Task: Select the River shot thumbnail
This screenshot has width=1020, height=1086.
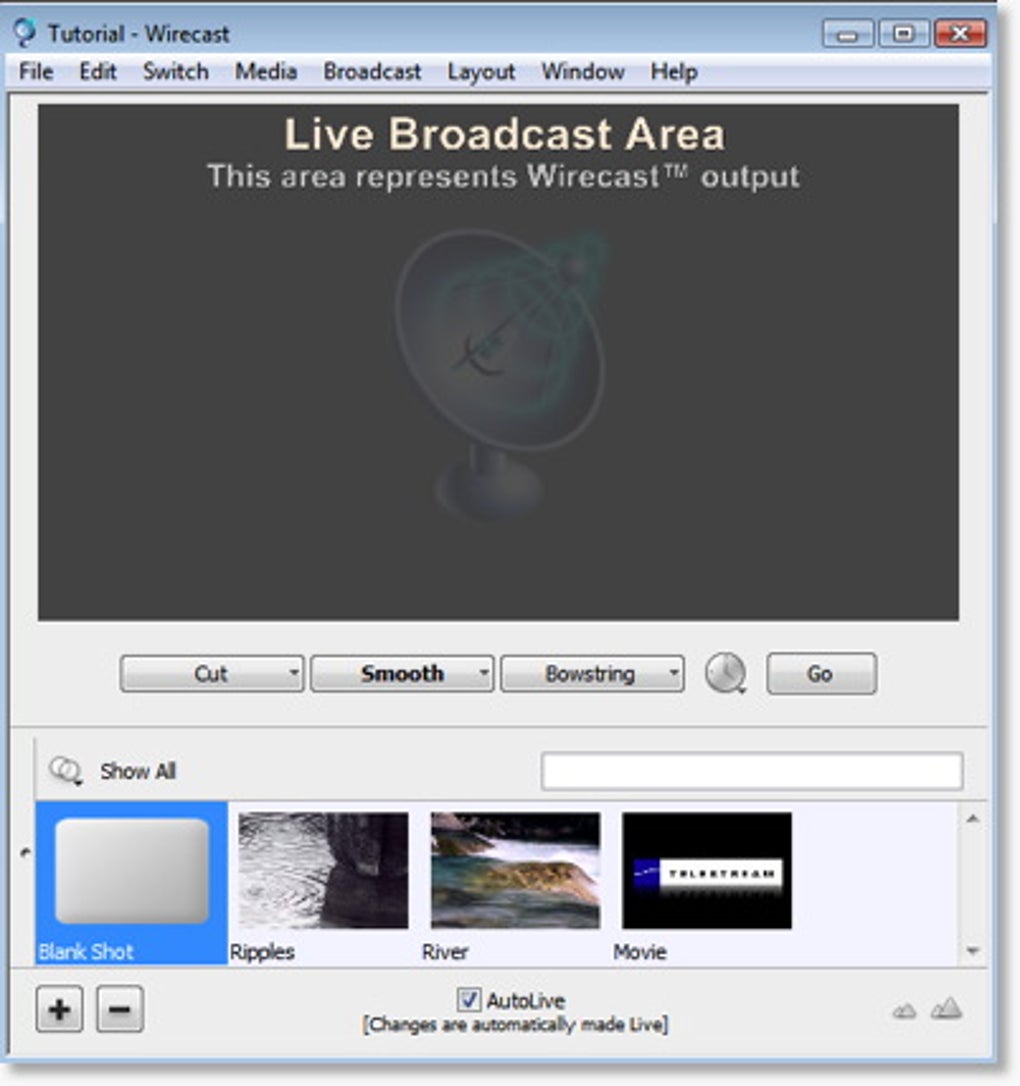Action: [515, 871]
